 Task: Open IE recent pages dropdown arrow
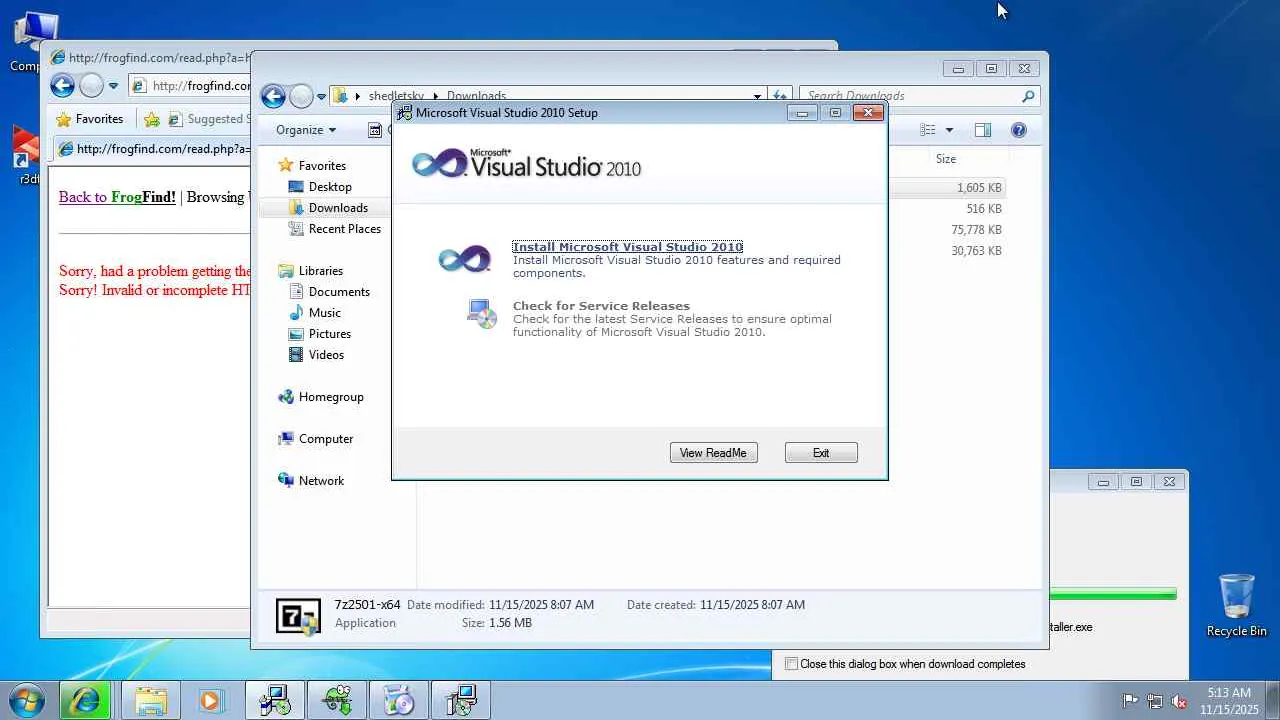point(113,86)
